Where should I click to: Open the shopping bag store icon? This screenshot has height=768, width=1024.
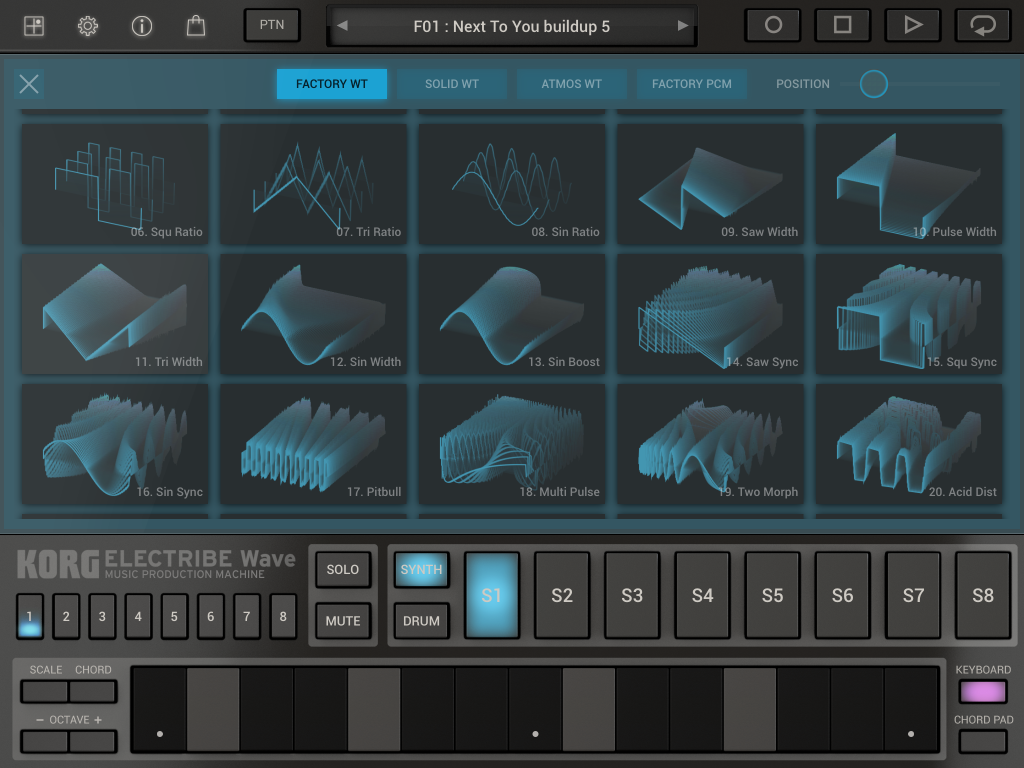[x=196, y=26]
